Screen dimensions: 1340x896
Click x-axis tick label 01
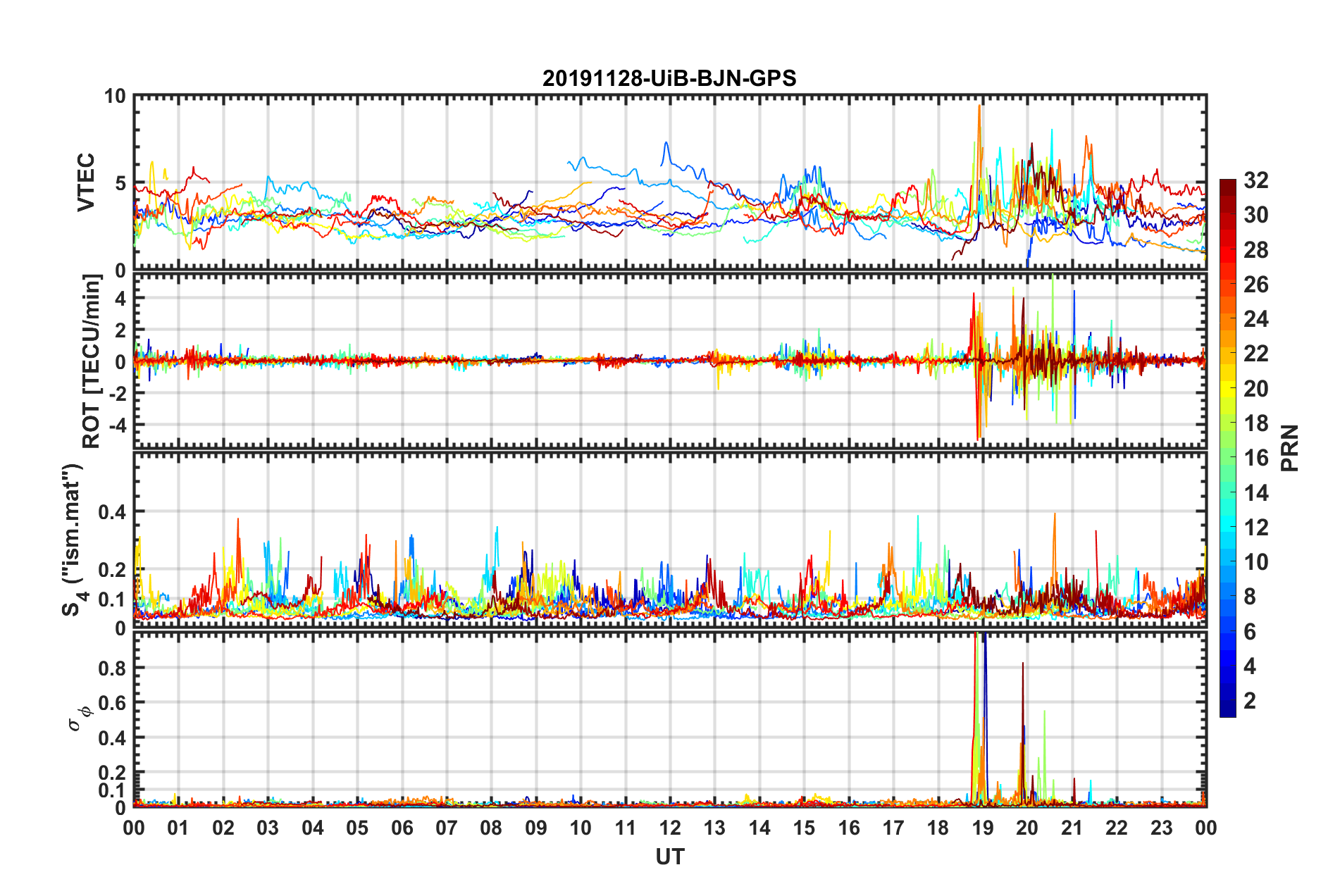click(178, 828)
